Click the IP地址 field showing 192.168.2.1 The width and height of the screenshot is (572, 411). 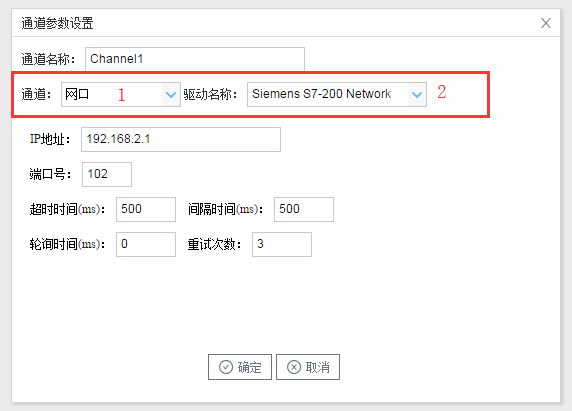[x=181, y=139]
